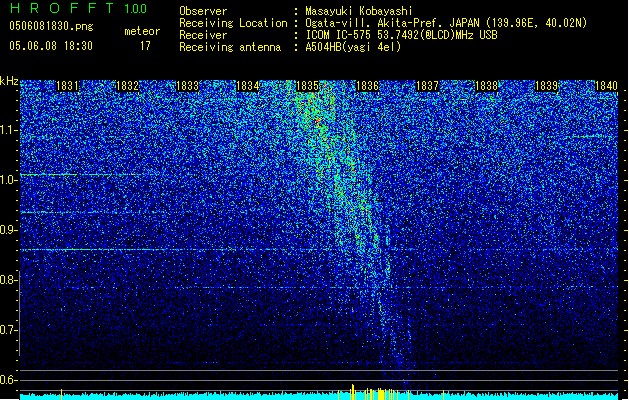
Task: Click the 1834 time marker
Action: pyautogui.click(x=248, y=86)
